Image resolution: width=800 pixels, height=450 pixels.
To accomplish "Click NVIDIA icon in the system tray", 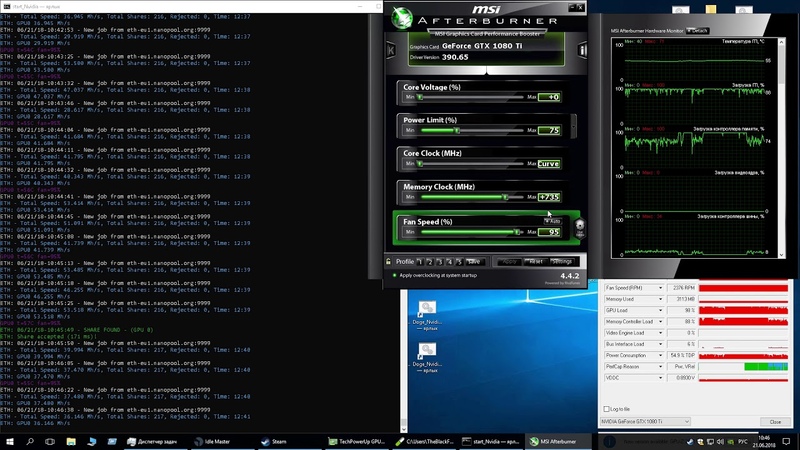I will [731, 442].
